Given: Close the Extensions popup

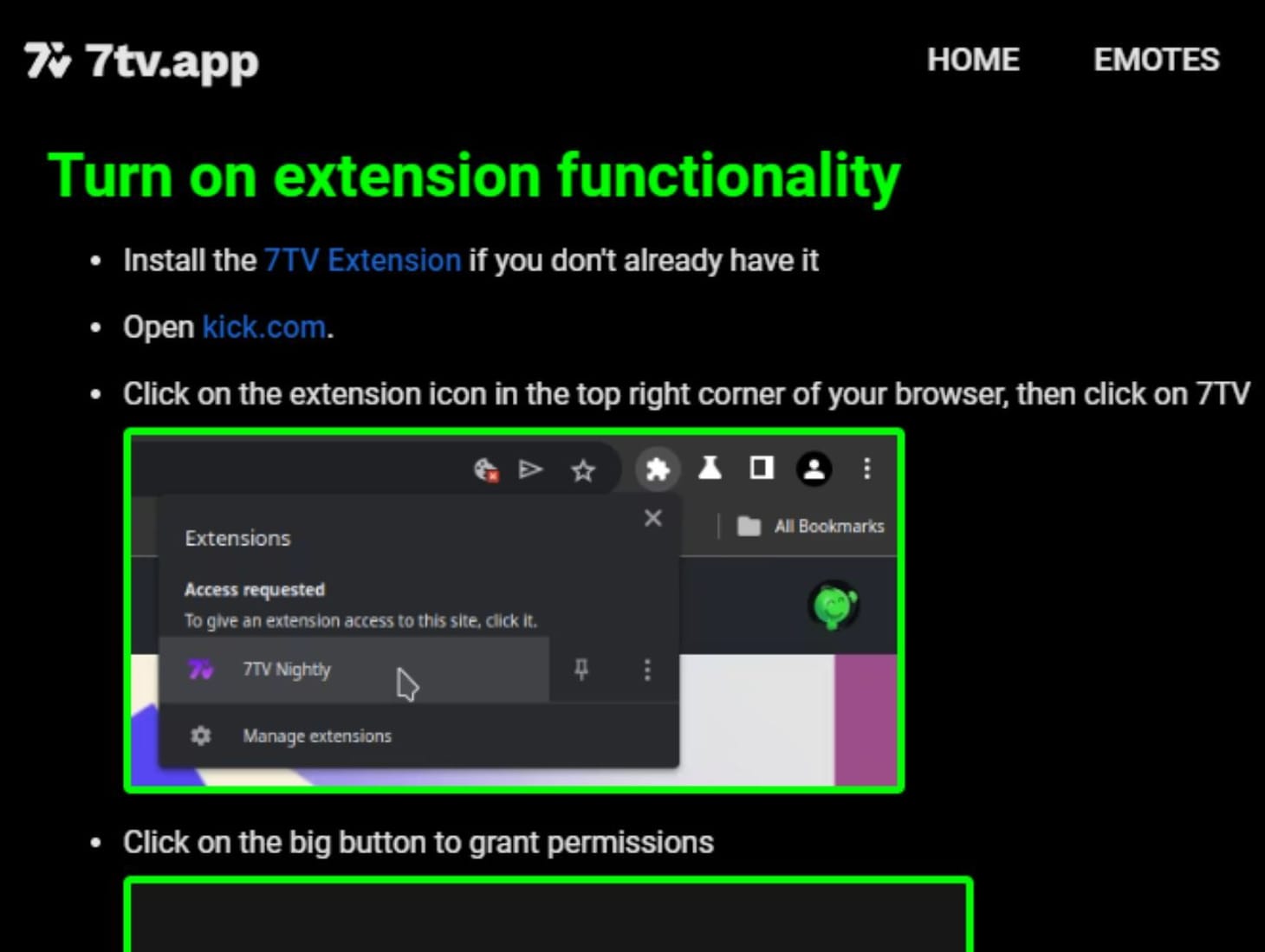Looking at the screenshot, I should (653, 518).
